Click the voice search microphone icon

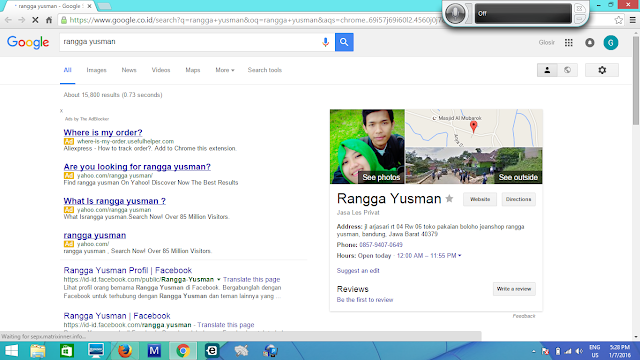click(325, 42)
